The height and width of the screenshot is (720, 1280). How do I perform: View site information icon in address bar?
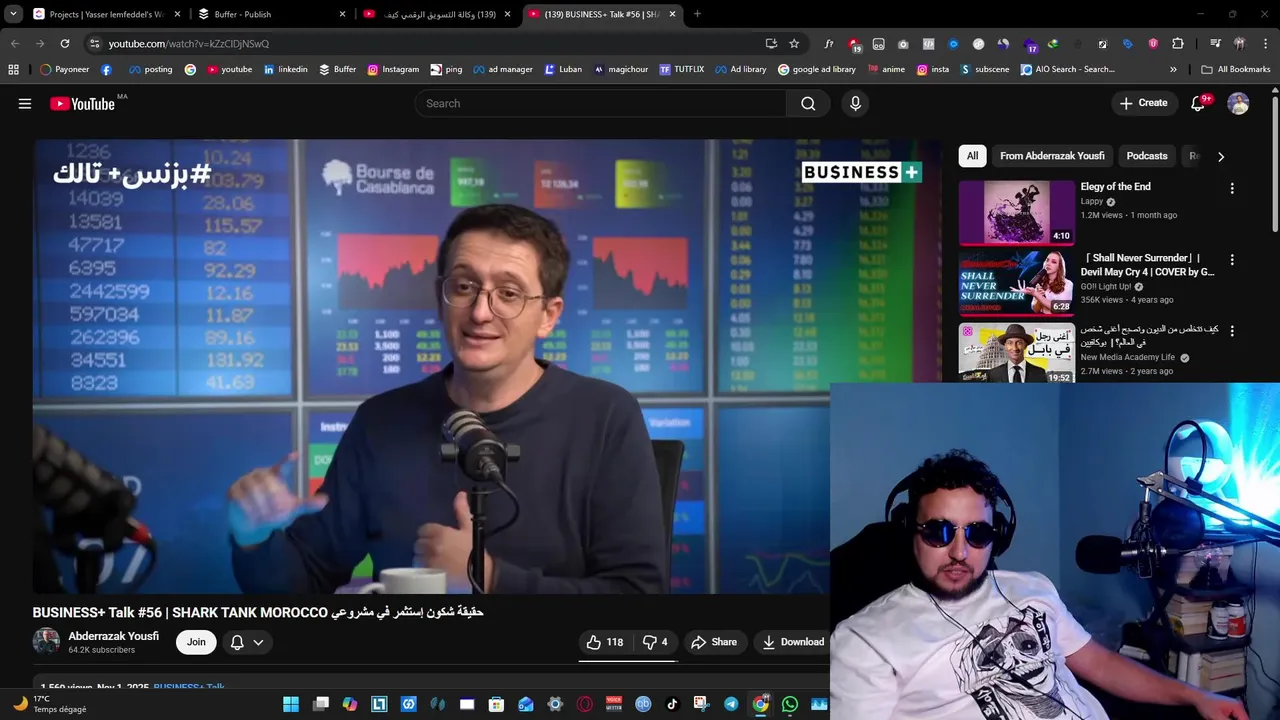[x=94, y=43]
